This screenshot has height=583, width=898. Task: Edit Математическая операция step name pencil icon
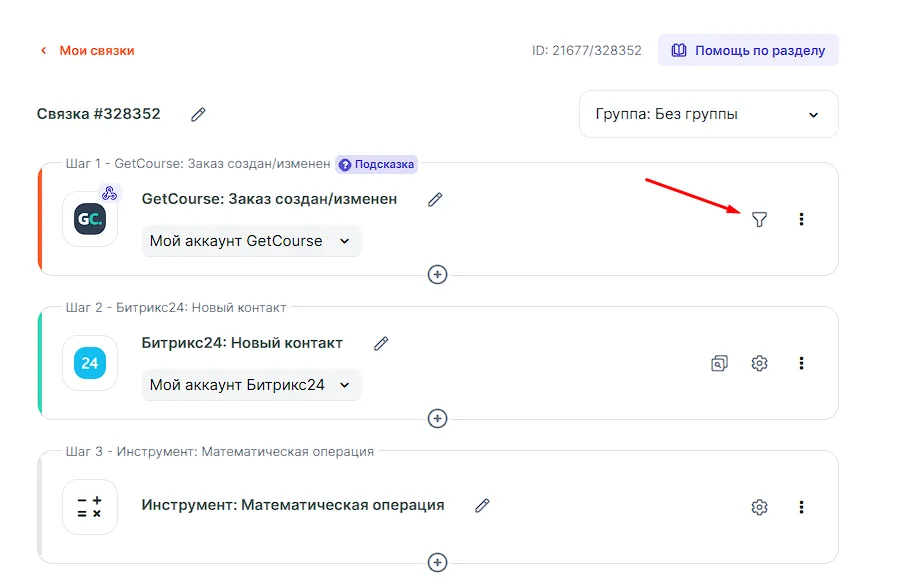click(x=482, y=505)
